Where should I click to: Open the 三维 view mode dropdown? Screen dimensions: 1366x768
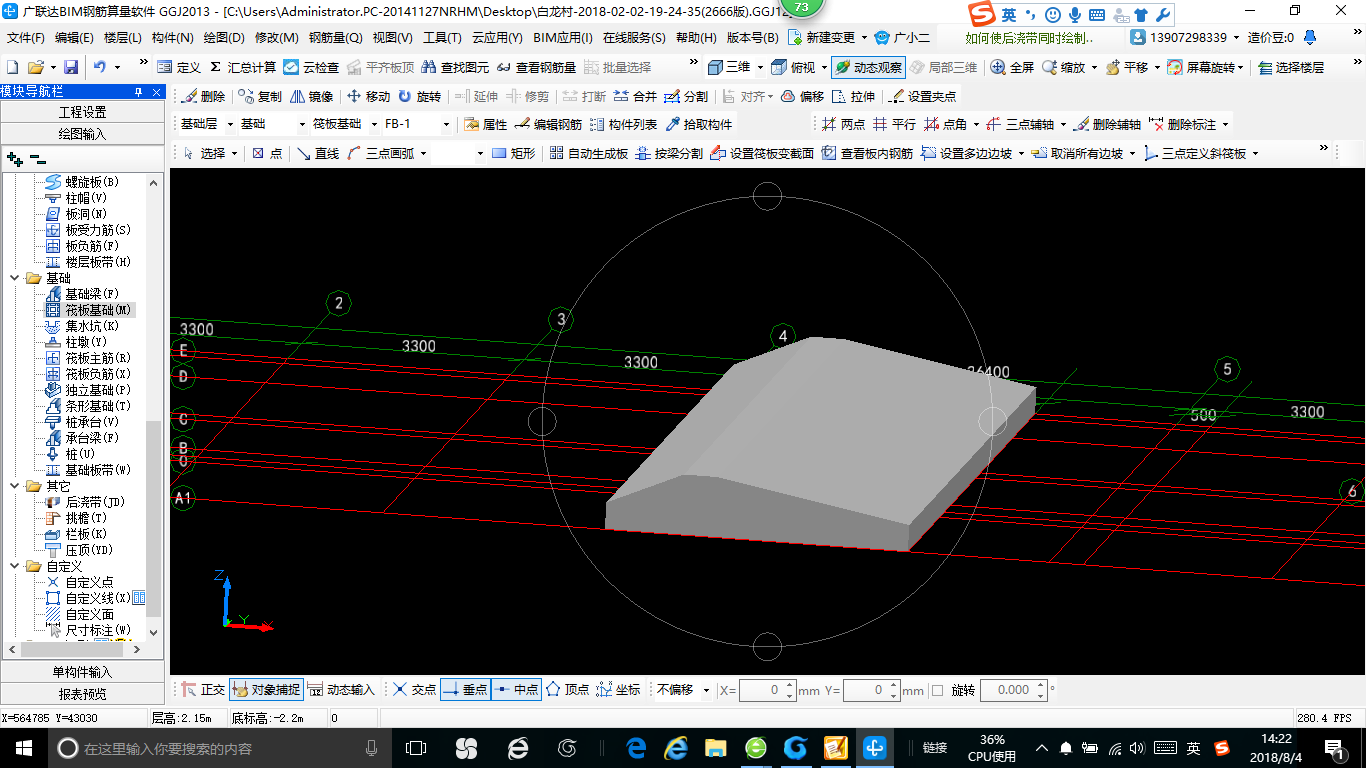coord(759,67)
